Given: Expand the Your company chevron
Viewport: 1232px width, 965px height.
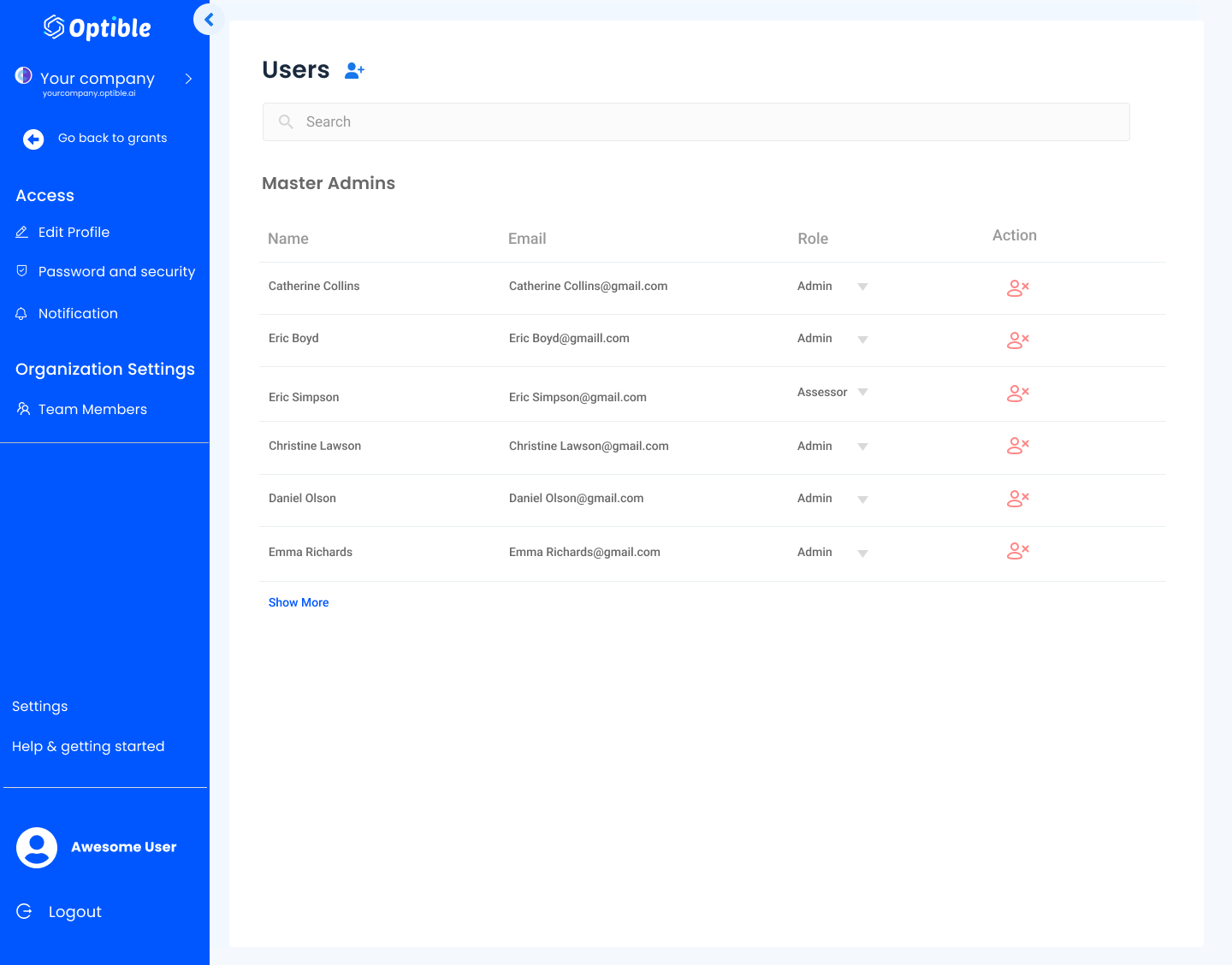Looking at the screenshot, I should (188, 78).
